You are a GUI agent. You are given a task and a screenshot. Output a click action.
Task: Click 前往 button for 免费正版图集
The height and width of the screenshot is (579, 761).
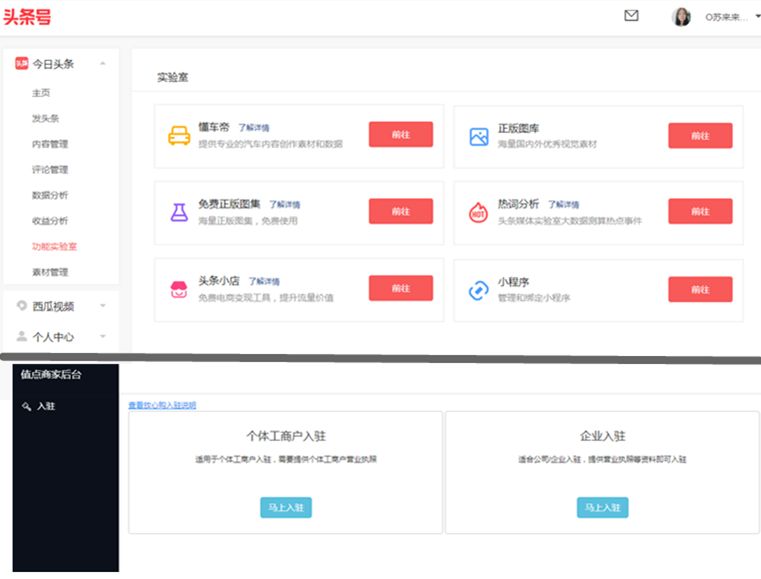(x=401, y=211)
